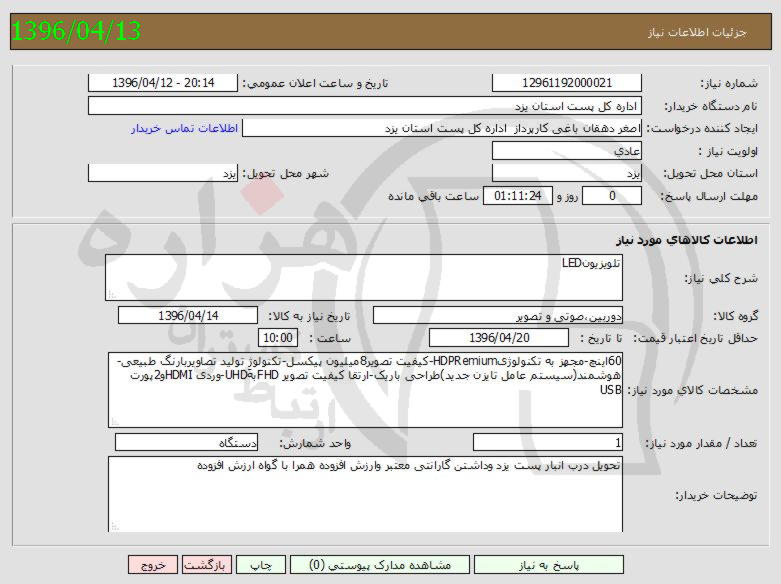Click the label 'ایجاد کننده درخواست:'
Image resolution: width=781 pixels, height=584 pixels.
(702, 129)
